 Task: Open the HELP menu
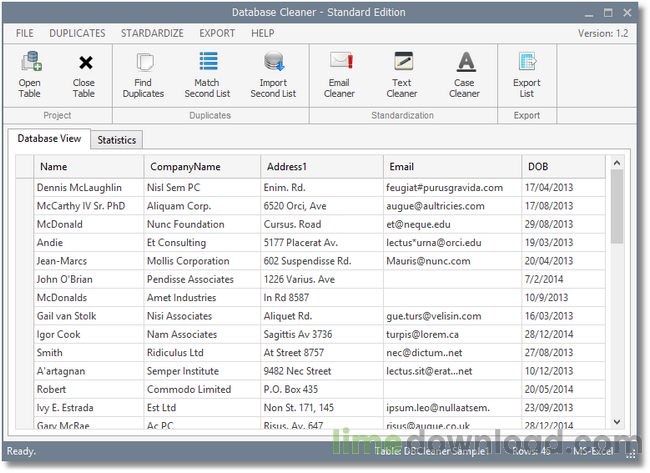click(263, 33)
